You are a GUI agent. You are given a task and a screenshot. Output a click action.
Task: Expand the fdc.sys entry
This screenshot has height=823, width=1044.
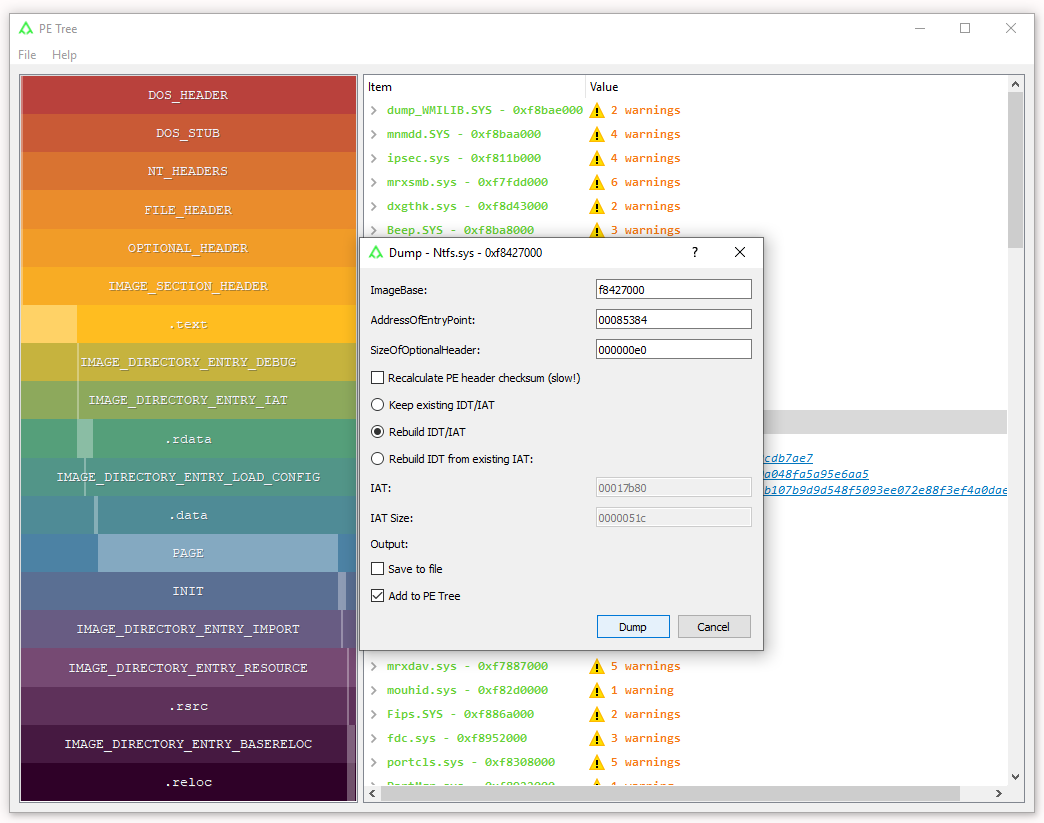374,738
